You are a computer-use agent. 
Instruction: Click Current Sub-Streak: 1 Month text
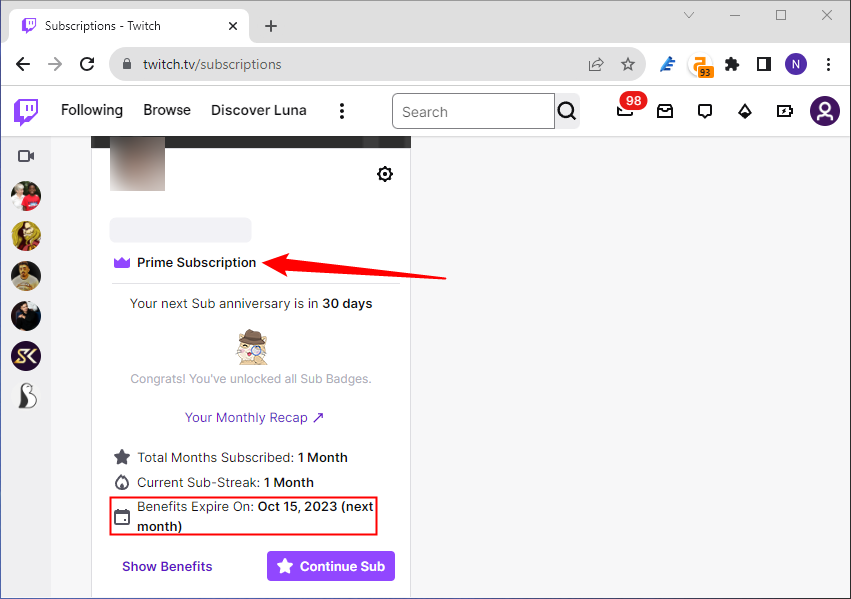coord(225,482)
